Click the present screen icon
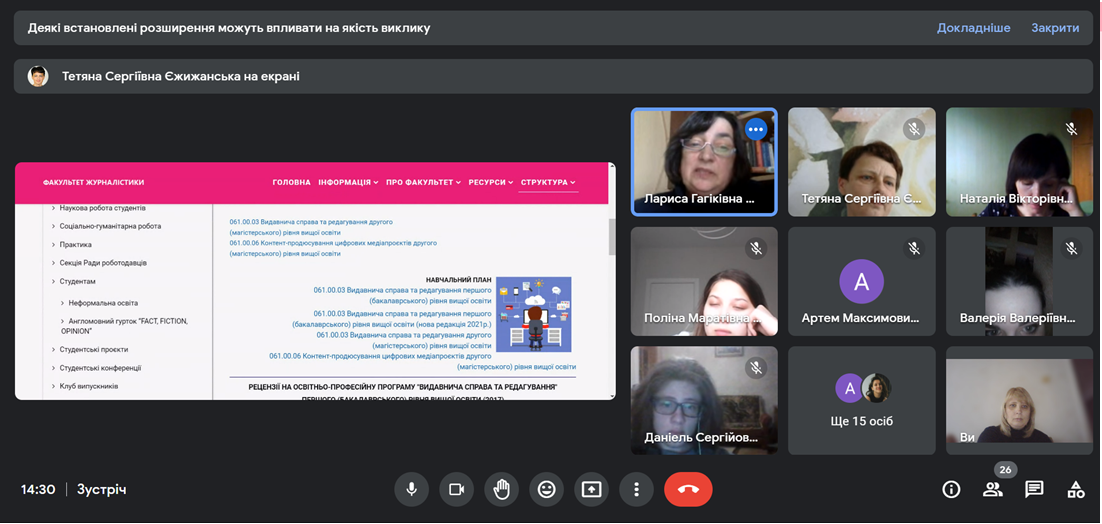Image resolution: width=1102 pixels, height=524 pixels. (x=592, y=490)
